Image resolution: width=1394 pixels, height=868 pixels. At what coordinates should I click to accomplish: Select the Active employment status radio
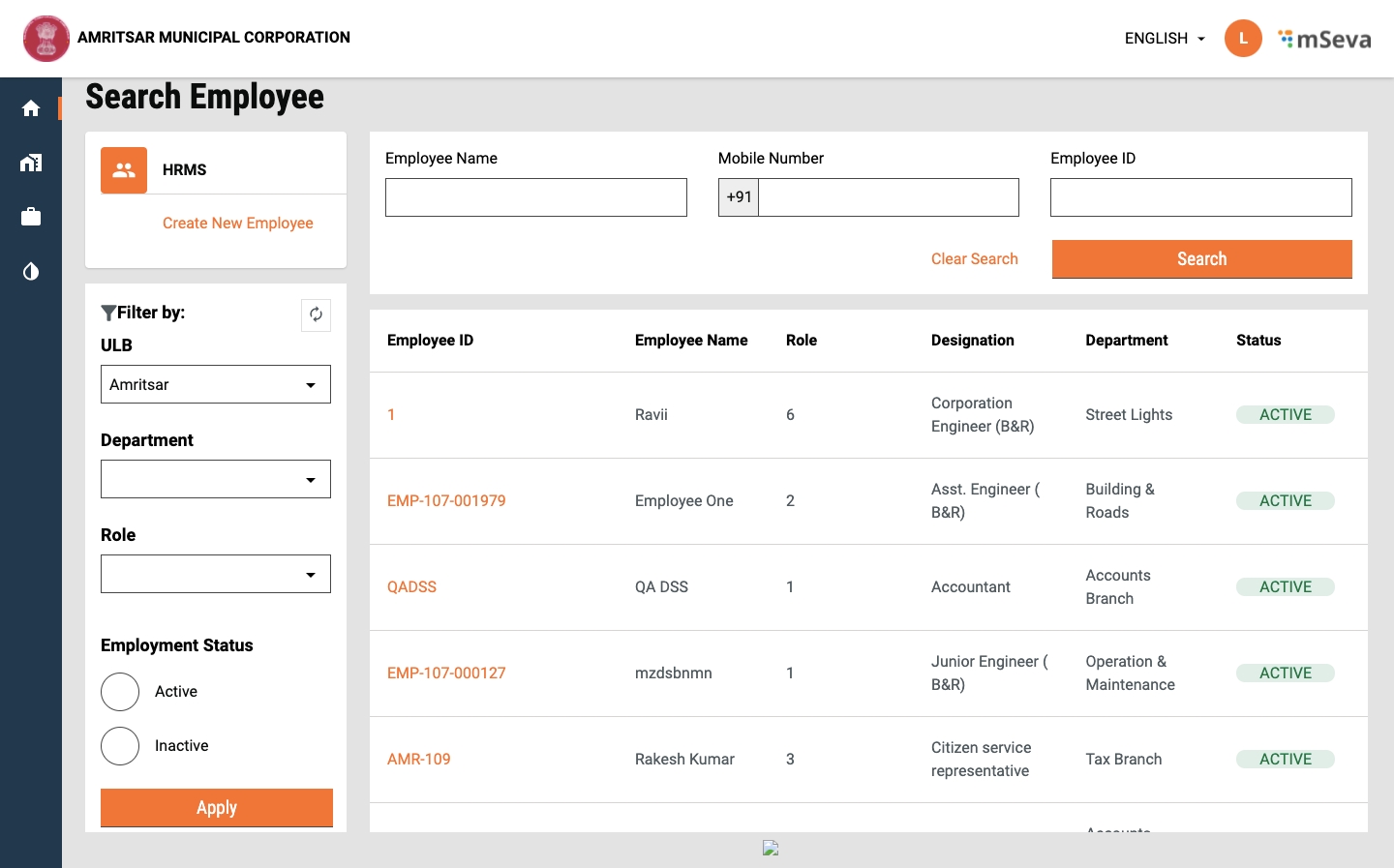point(120,692)
